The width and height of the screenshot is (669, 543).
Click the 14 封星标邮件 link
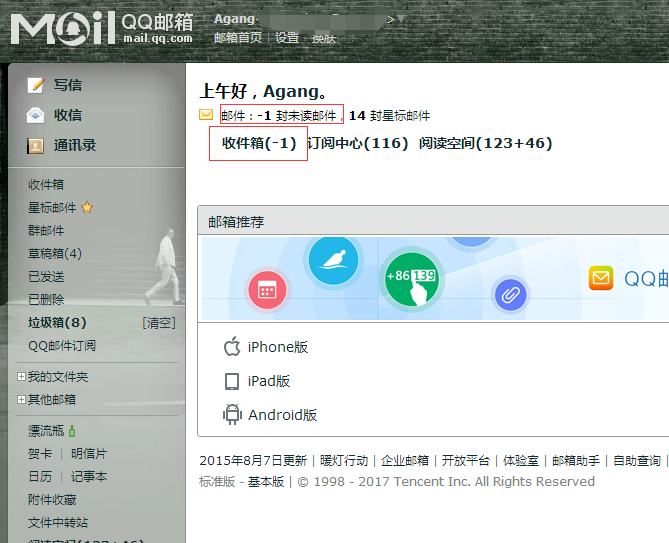tap(390, 116)
